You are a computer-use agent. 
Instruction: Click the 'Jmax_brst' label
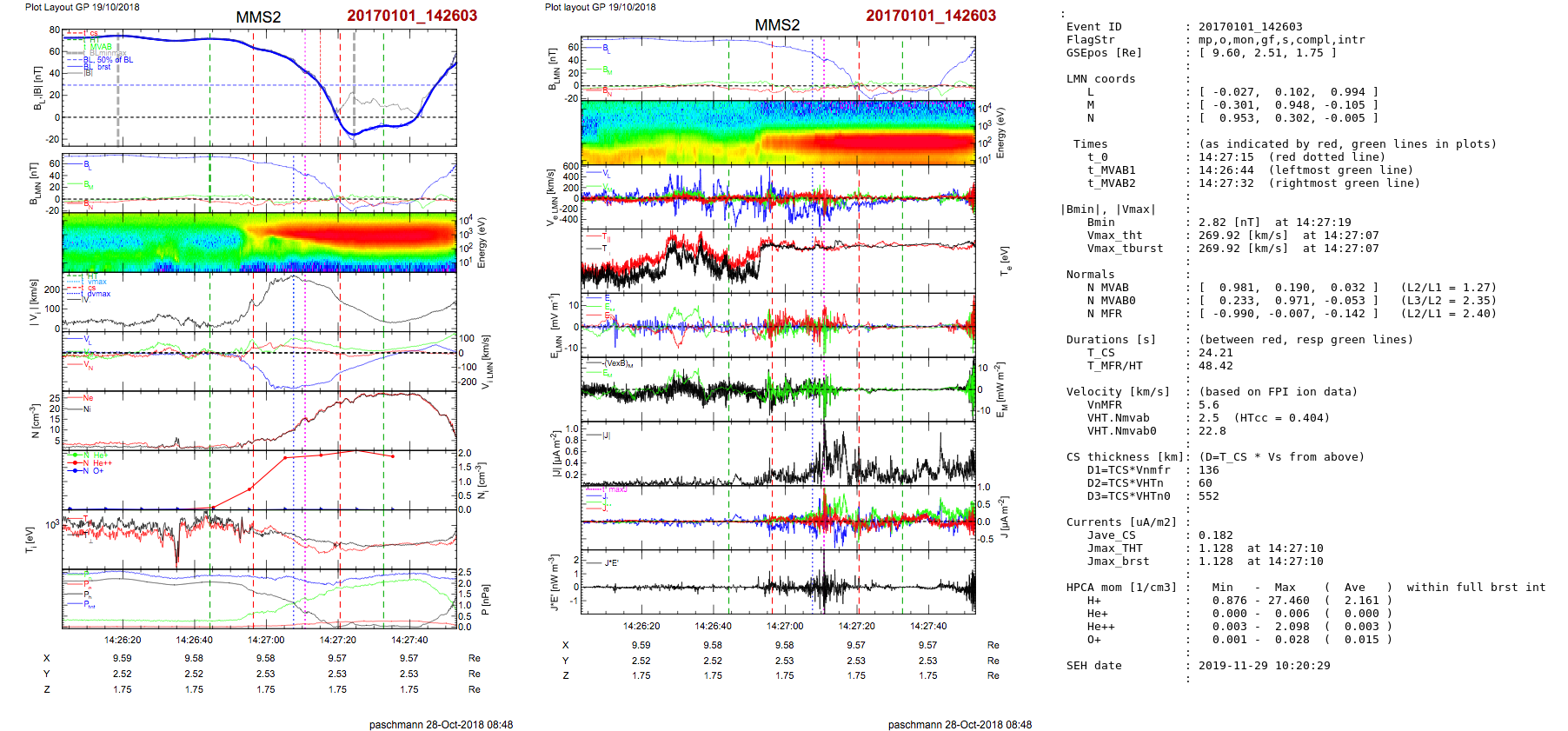(x=1118, y=562)
